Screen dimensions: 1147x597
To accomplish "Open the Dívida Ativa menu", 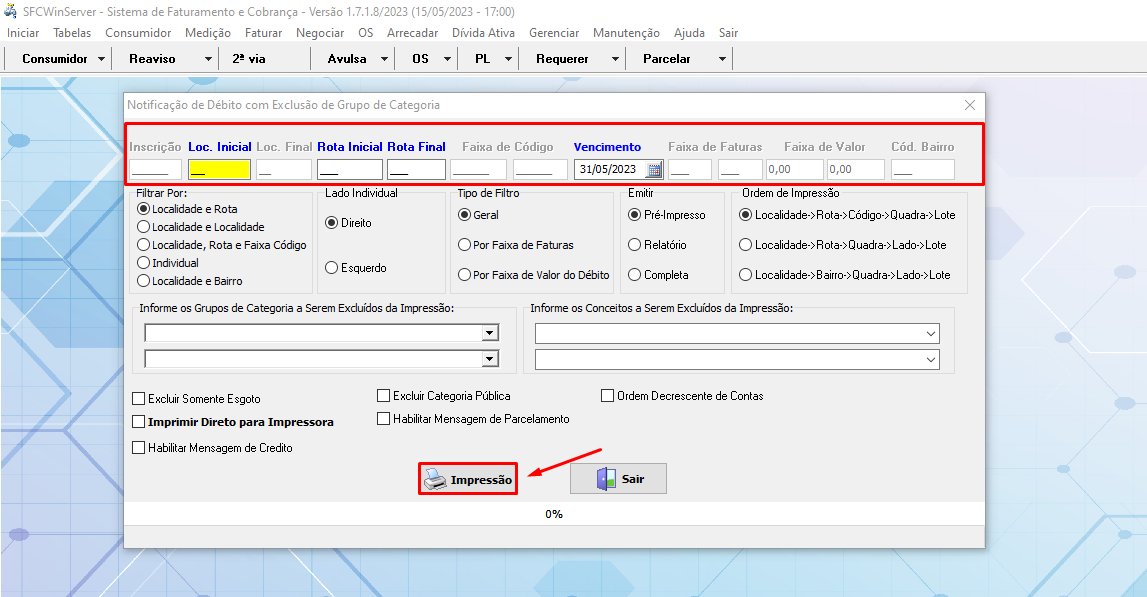I will point(484,33).
